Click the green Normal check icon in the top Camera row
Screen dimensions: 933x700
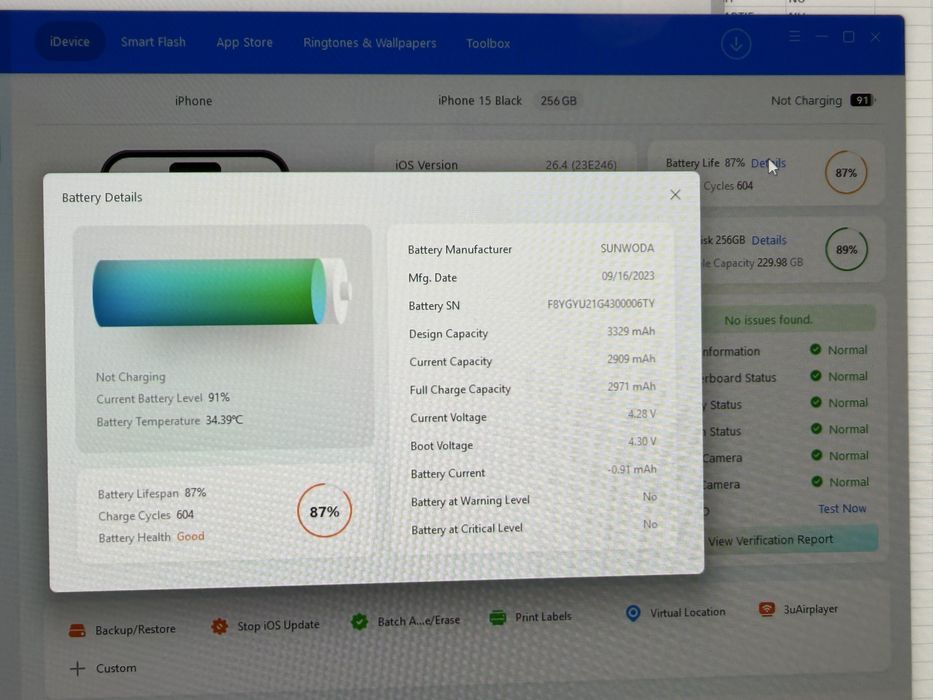(x=816, y=455)
